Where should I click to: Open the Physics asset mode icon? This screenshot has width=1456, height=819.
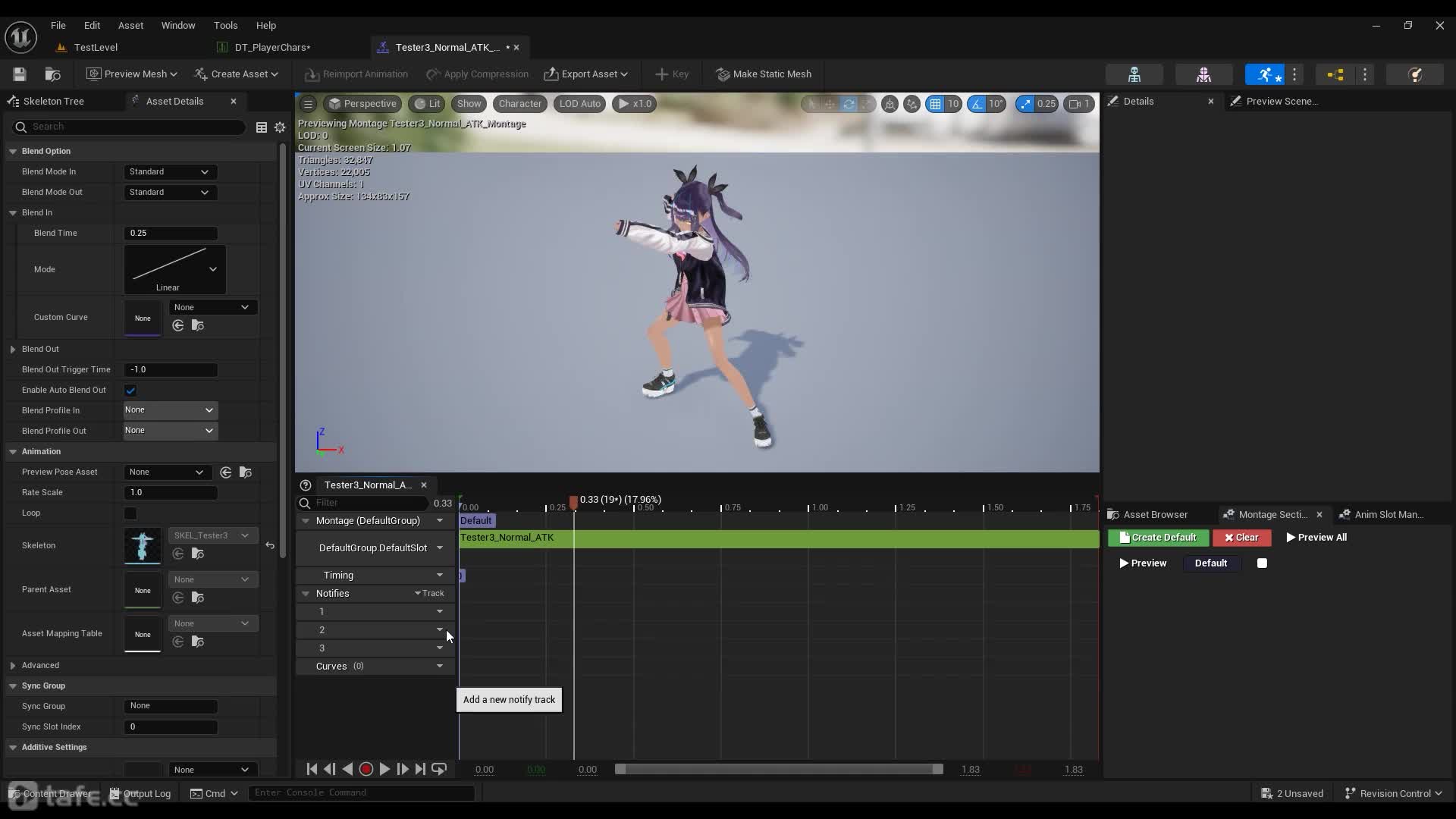coord(1415,74)
